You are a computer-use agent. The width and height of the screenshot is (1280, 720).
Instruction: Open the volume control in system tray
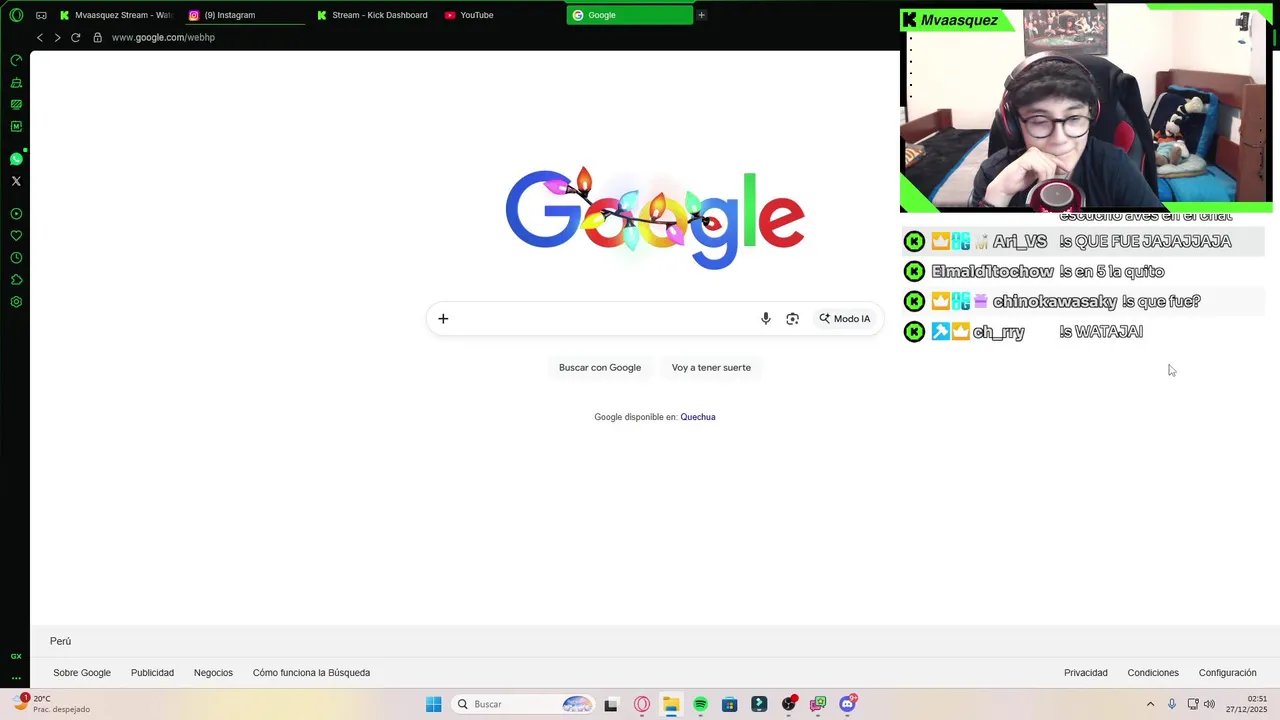1209,704
